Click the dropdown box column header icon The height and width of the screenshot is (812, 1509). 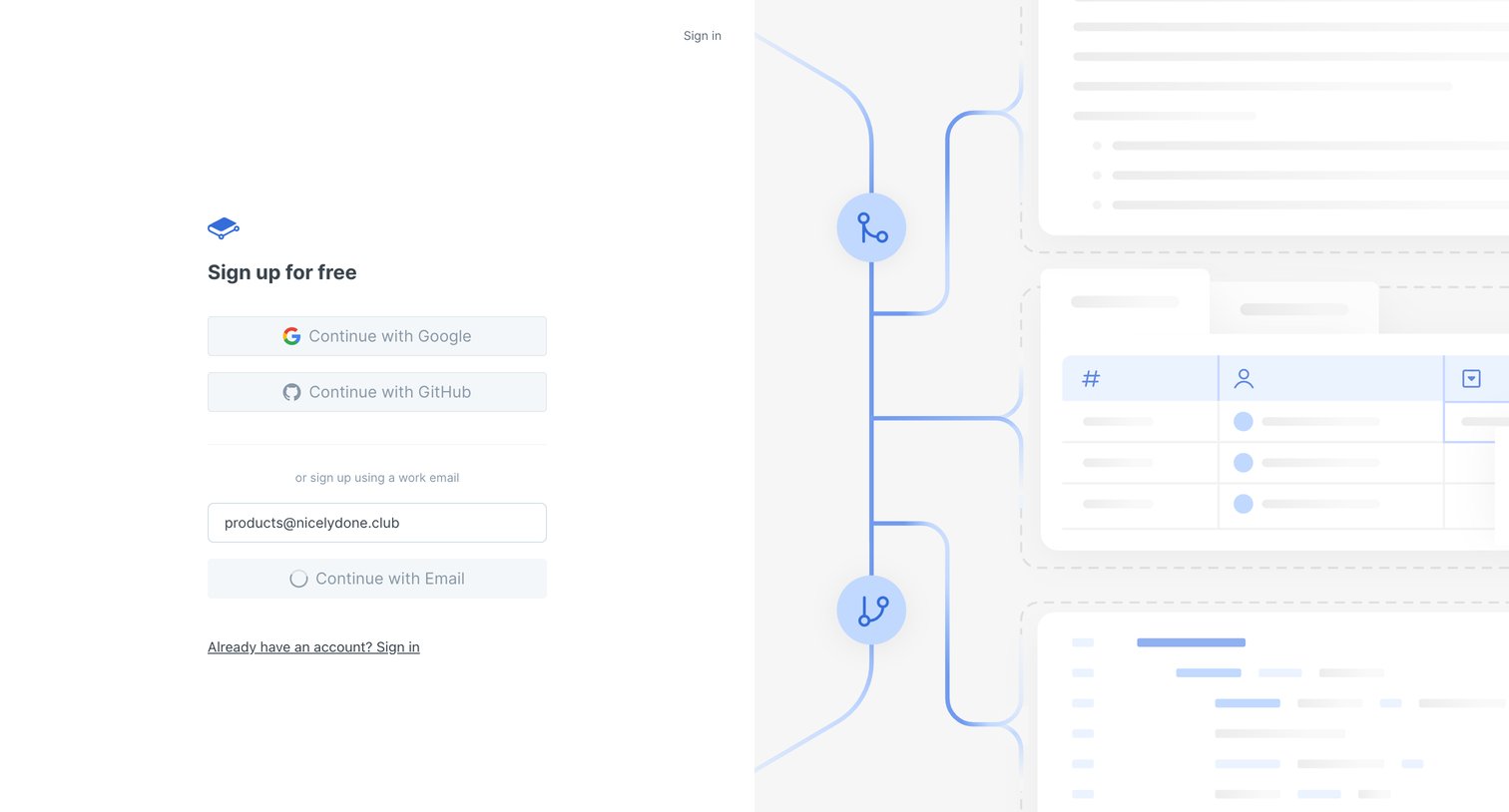1471,378
